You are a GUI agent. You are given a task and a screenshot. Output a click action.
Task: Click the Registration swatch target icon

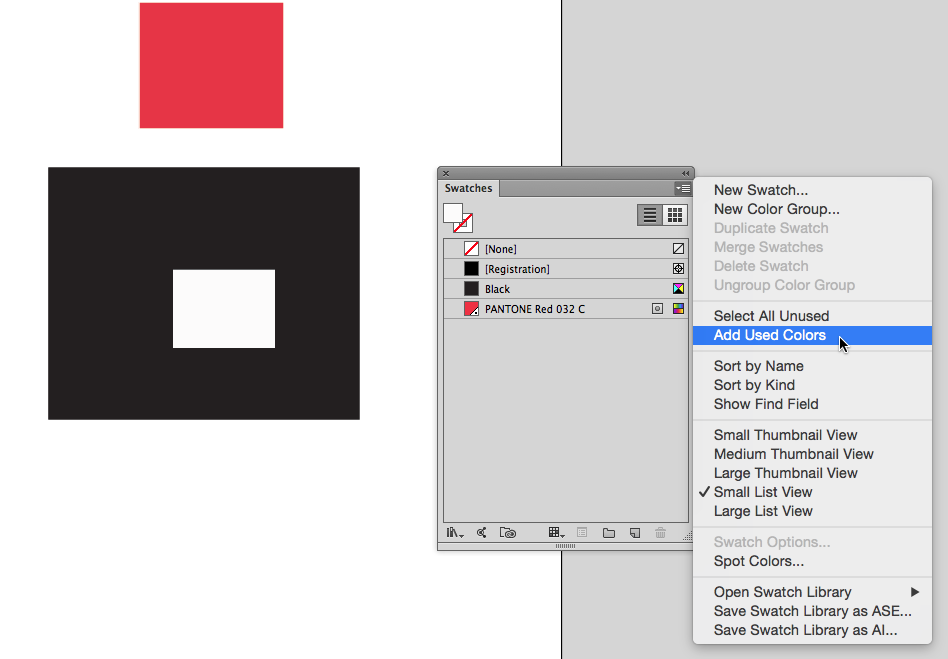[678, 268]
